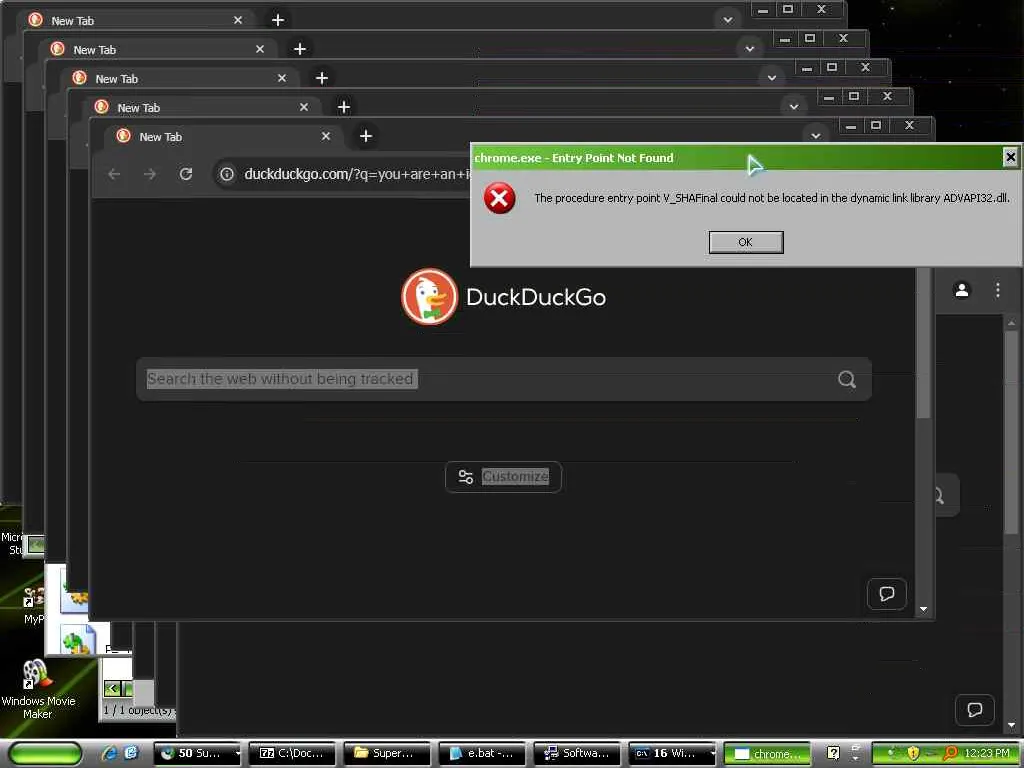Expand the '50 Su...' taskbar group

tap(197, 753)
